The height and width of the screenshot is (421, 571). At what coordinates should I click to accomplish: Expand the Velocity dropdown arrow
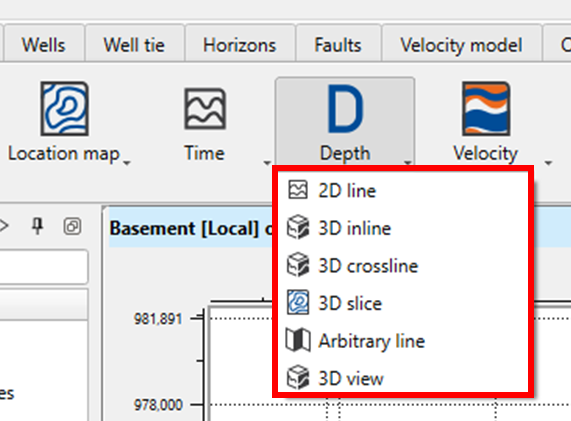coord(548,163)
